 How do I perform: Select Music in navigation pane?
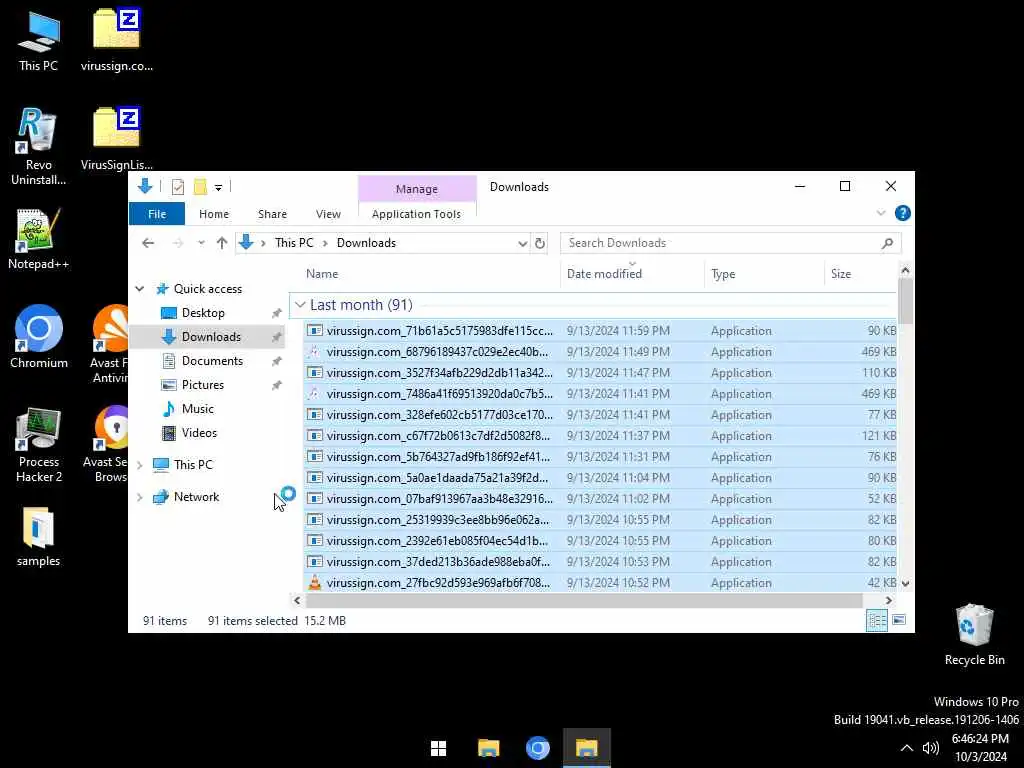197,409
